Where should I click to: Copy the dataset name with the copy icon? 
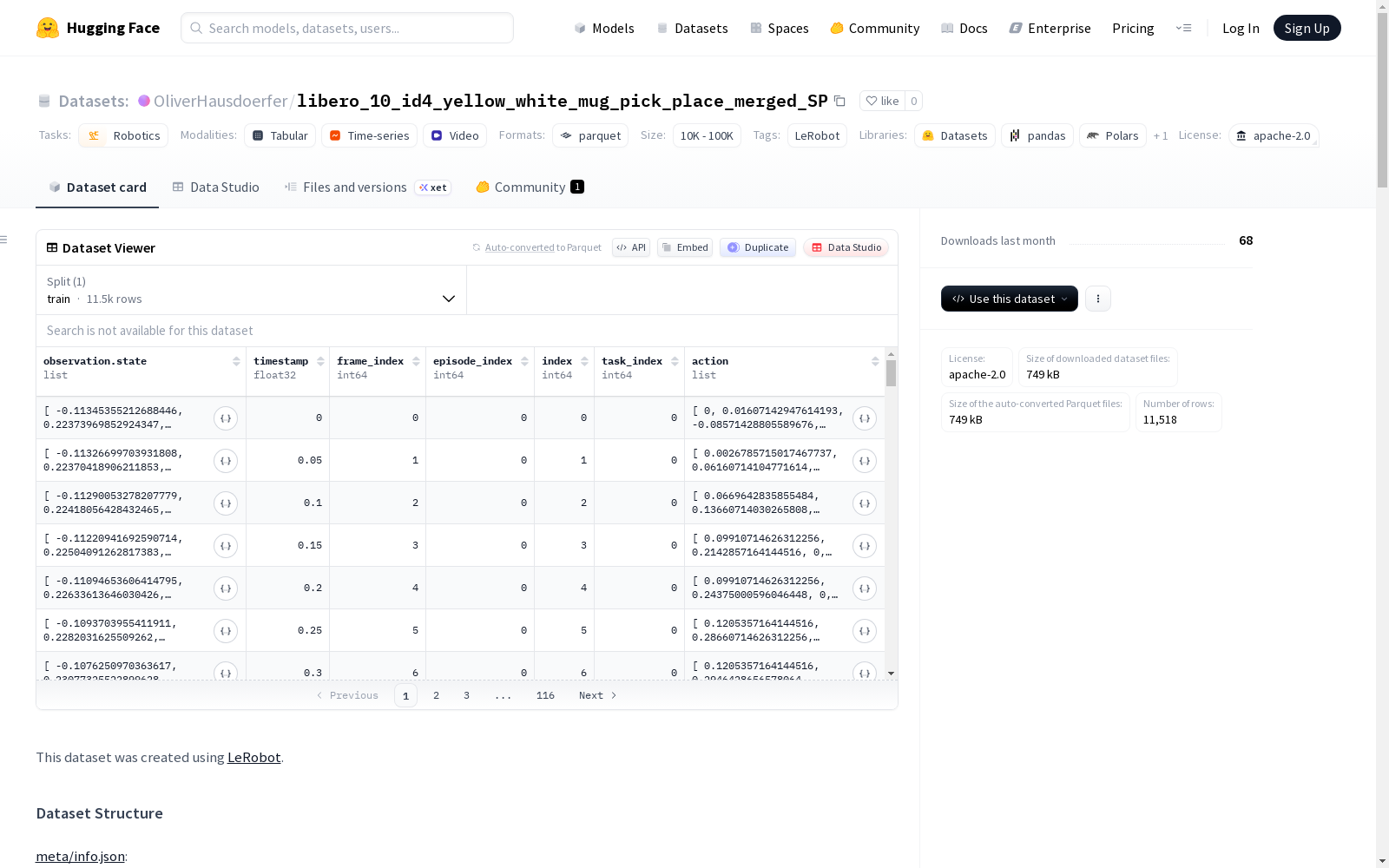pos(839,101)
